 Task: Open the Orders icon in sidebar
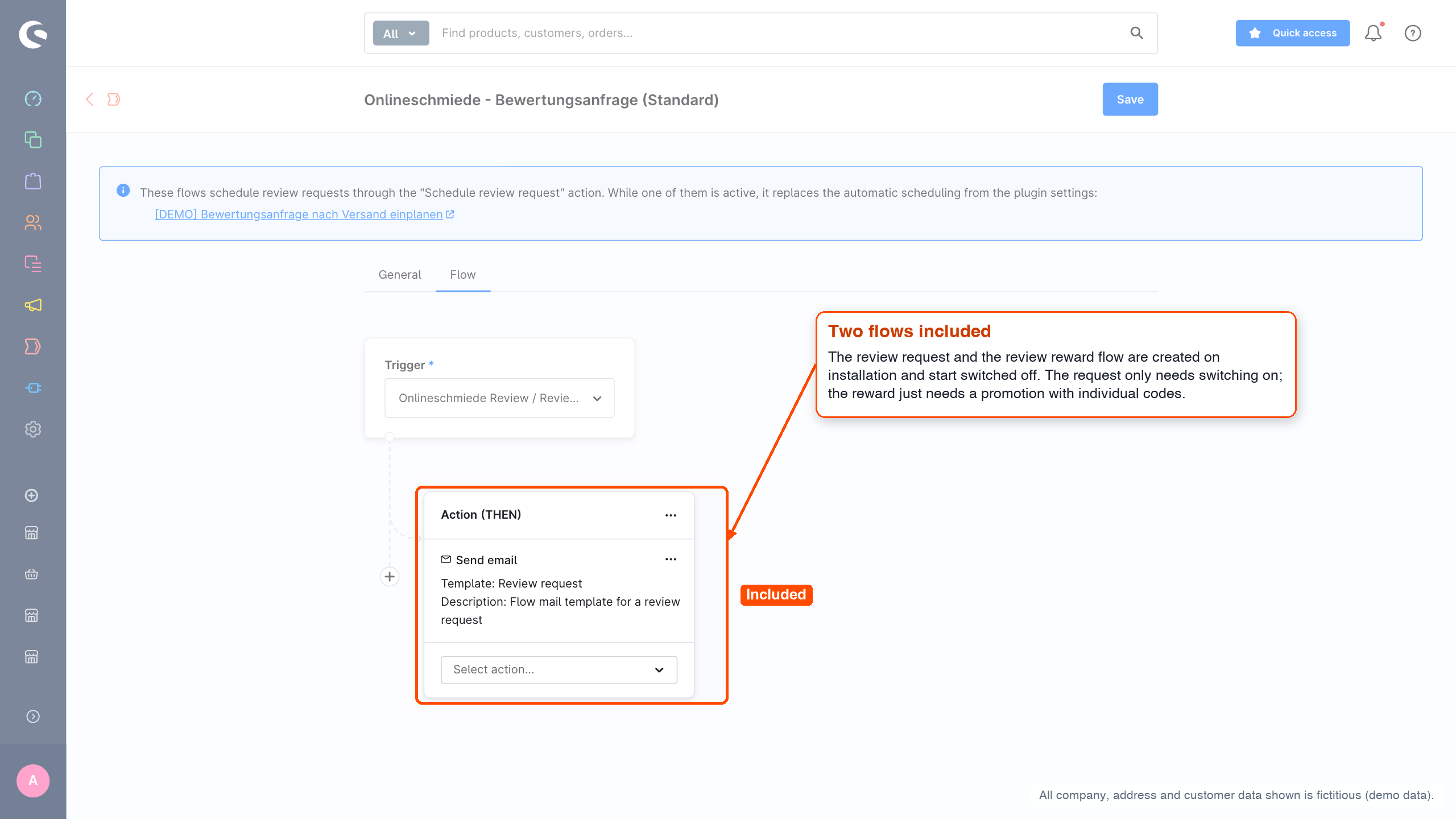(33, 181)
